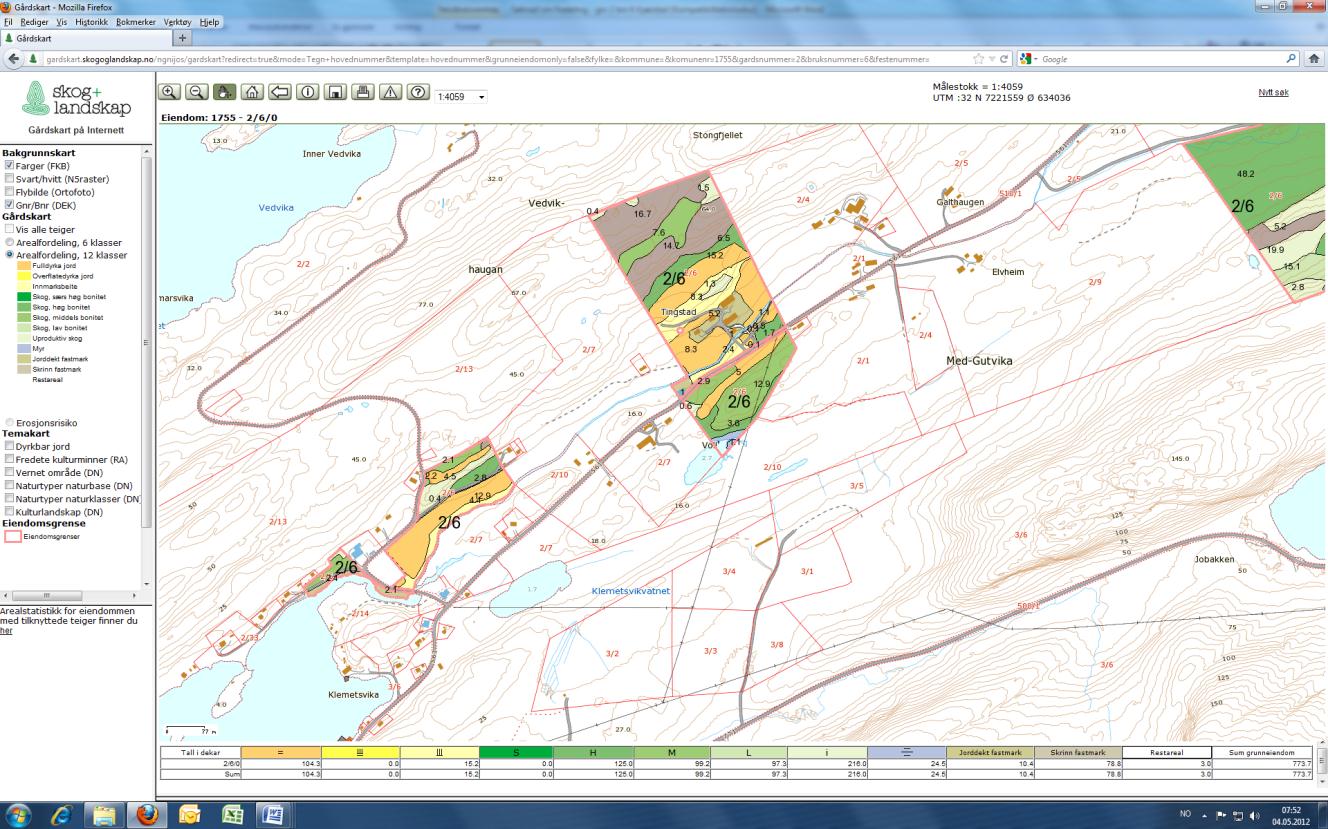The width and height of the screenshot is (1328, 829).
Task: Select Arealfordeling, 6 klasser radio
Action: coord(9,242)
